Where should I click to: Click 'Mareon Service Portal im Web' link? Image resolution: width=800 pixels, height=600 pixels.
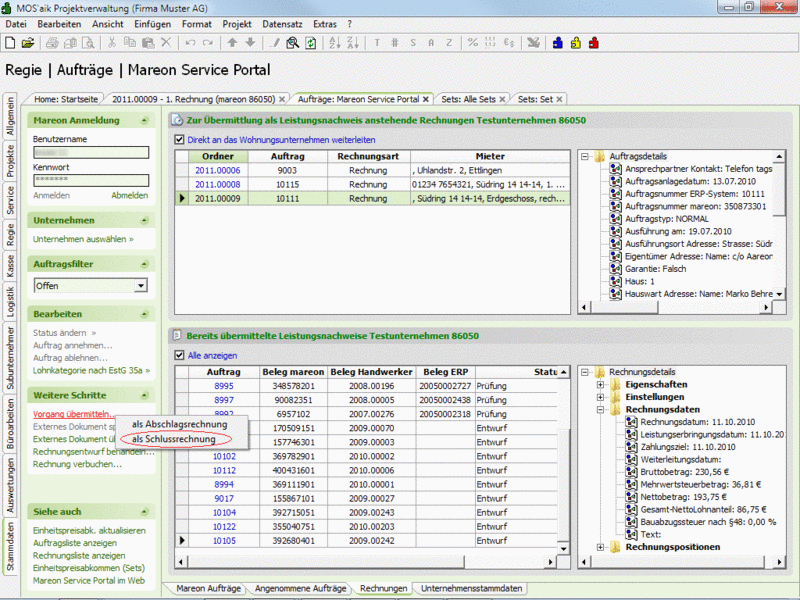tap(89, 581)
